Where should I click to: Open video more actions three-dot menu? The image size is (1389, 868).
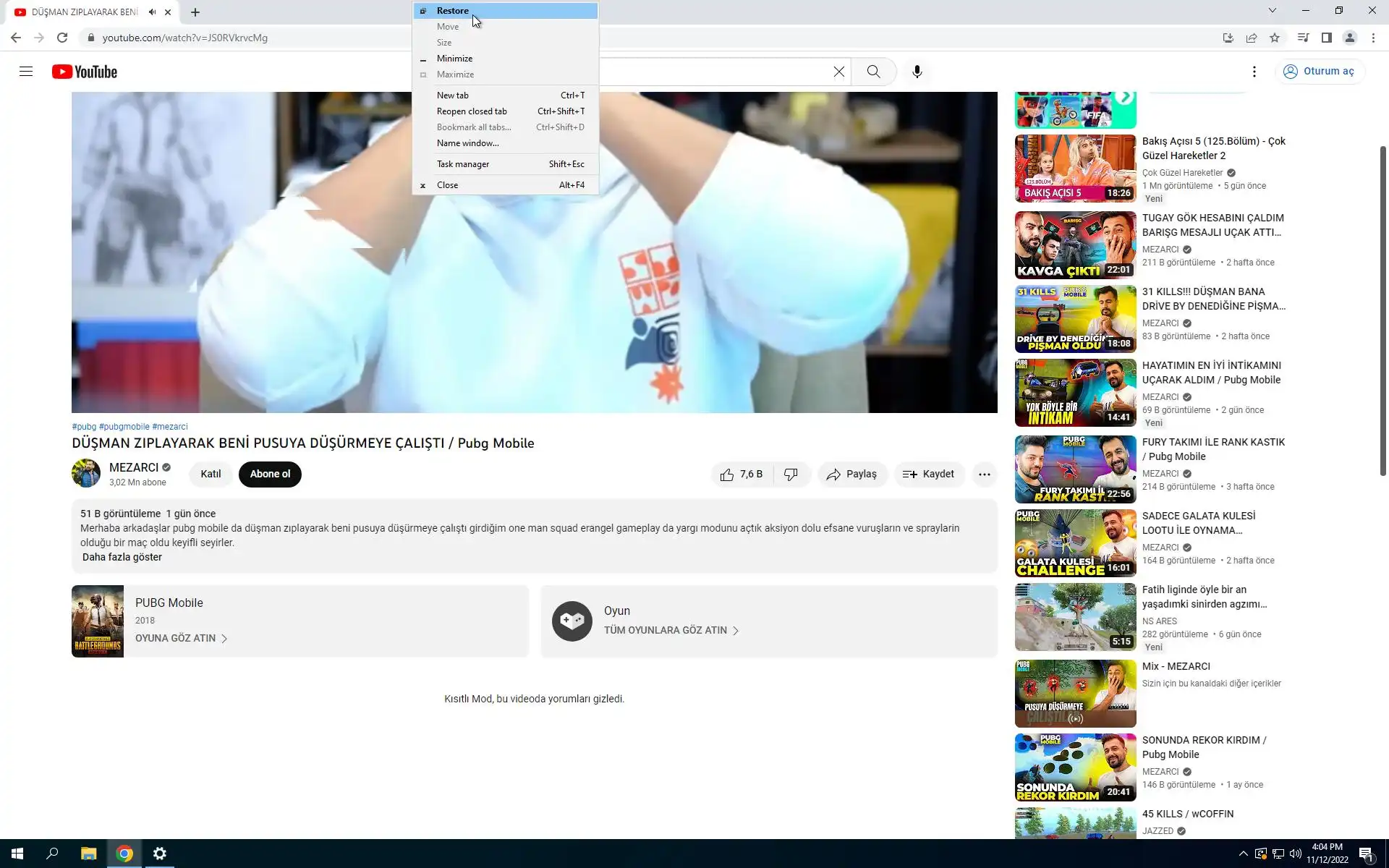pos(984,475)
